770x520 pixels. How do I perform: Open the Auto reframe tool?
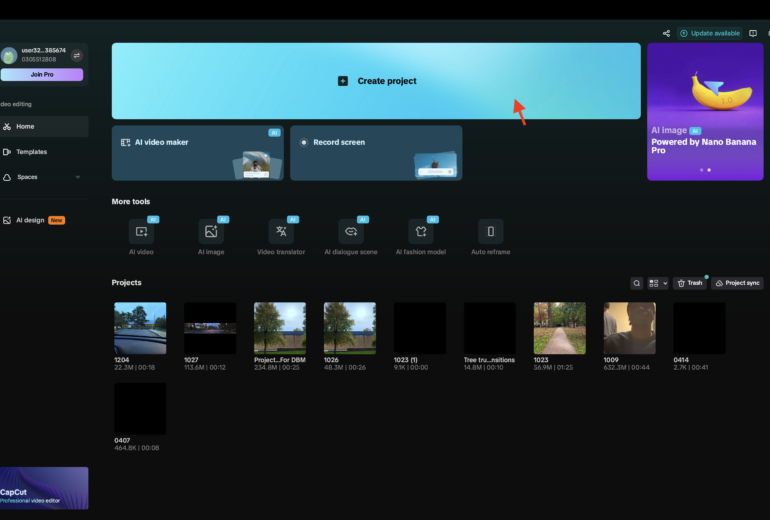coord(490,232)
